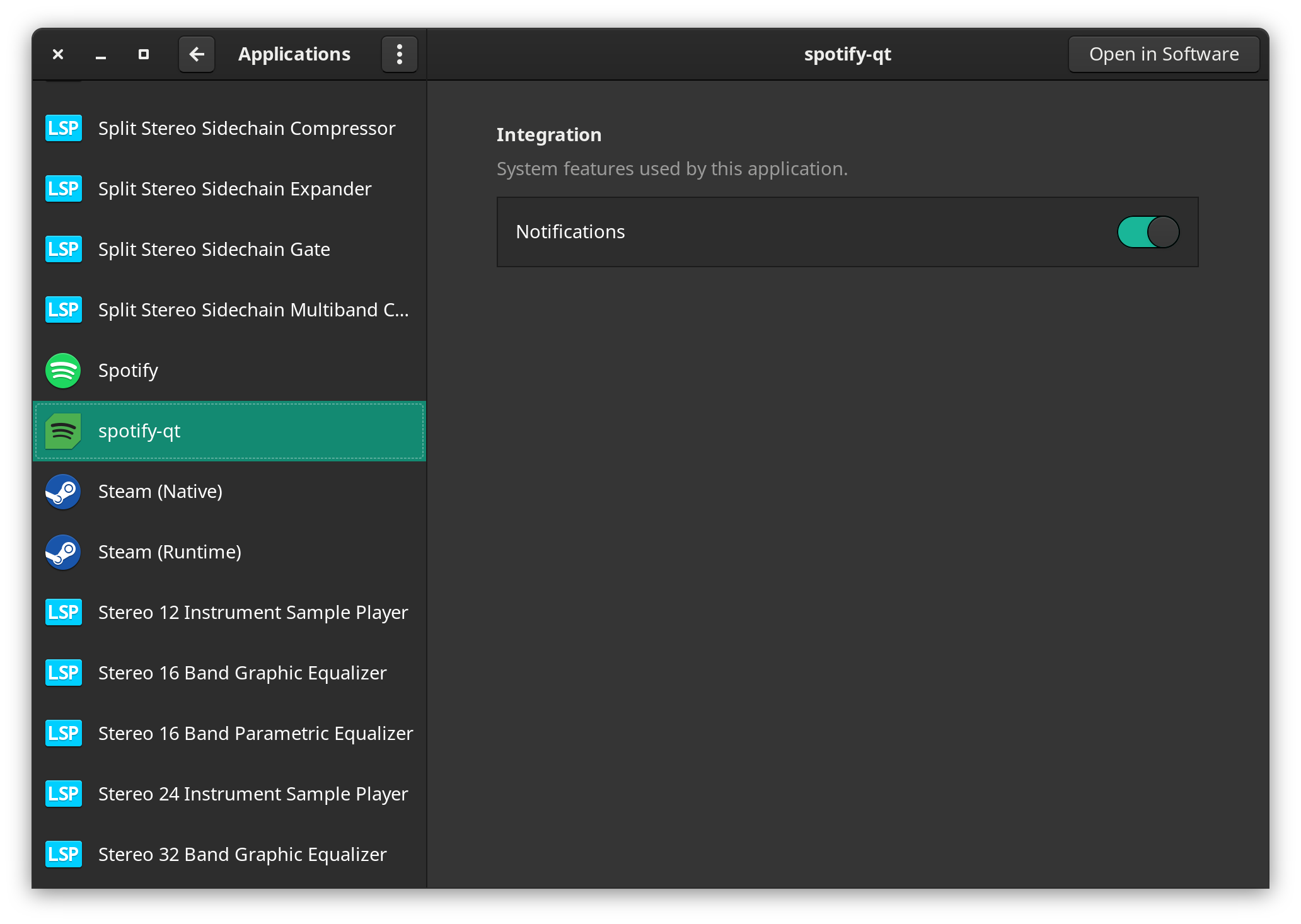Select the Stereo 12 Instrument Sample Player icon
This screenshot has width=1301, height=924.
(63, 612)
